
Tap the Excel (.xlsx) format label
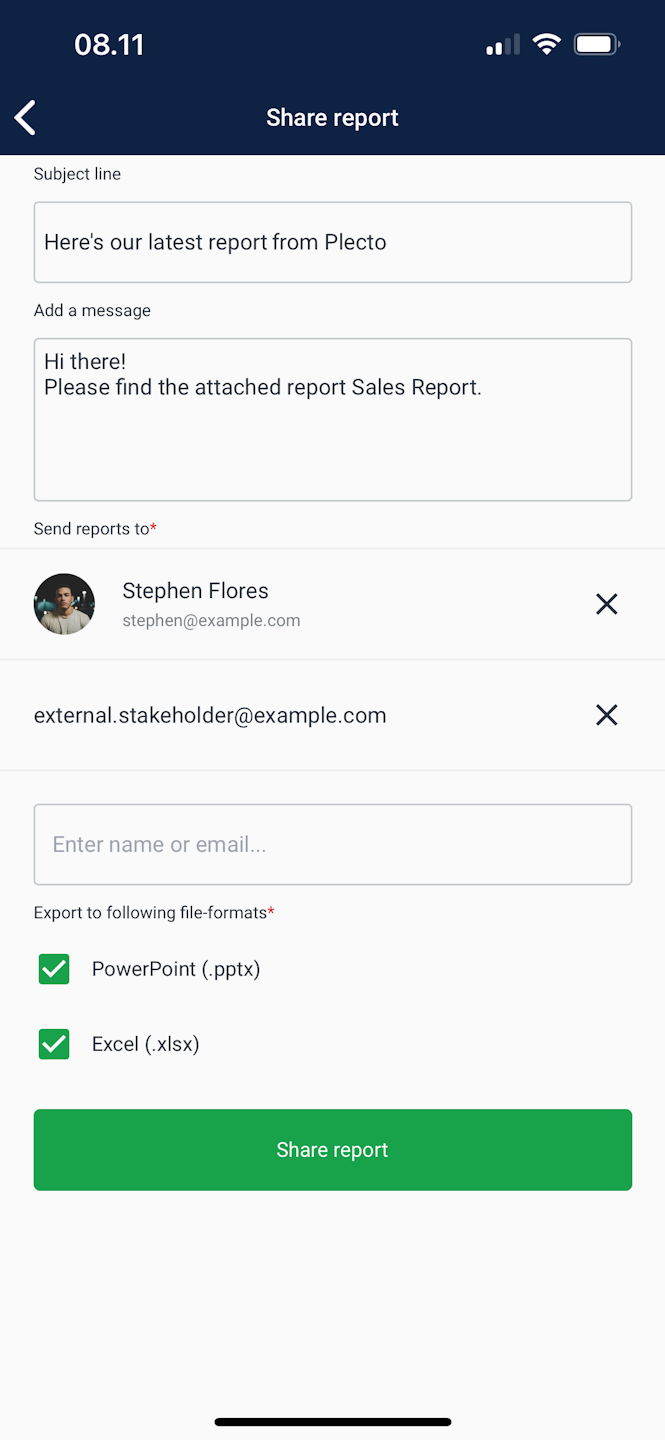click(146, 1044)
